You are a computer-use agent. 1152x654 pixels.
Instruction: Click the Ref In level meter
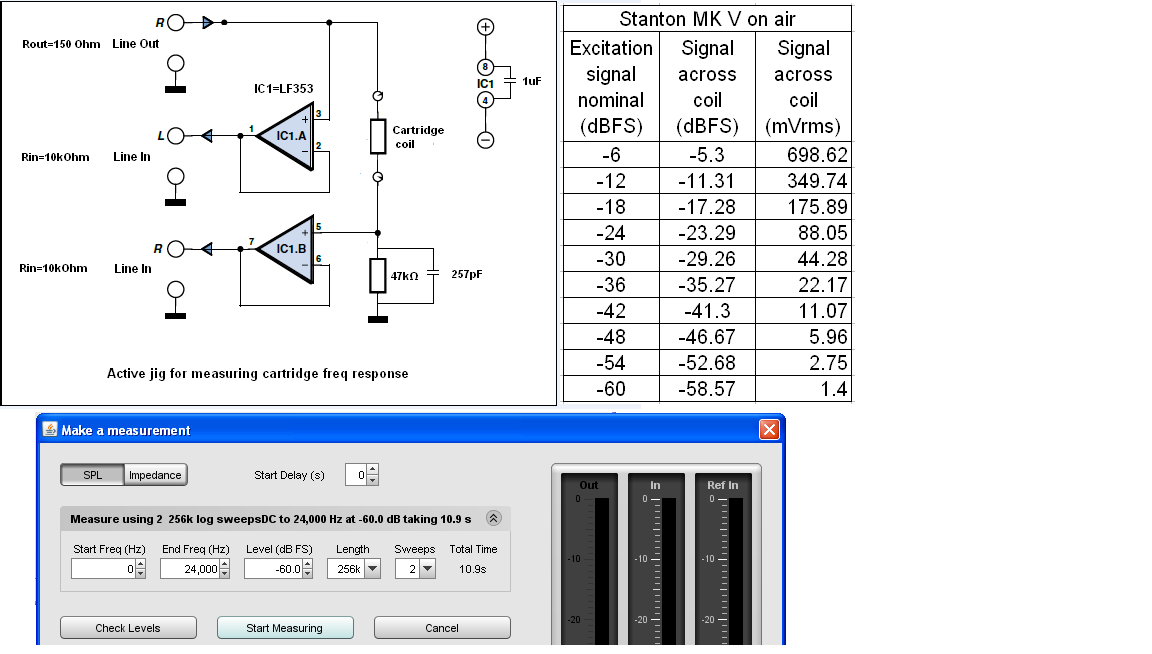point(722,560)
